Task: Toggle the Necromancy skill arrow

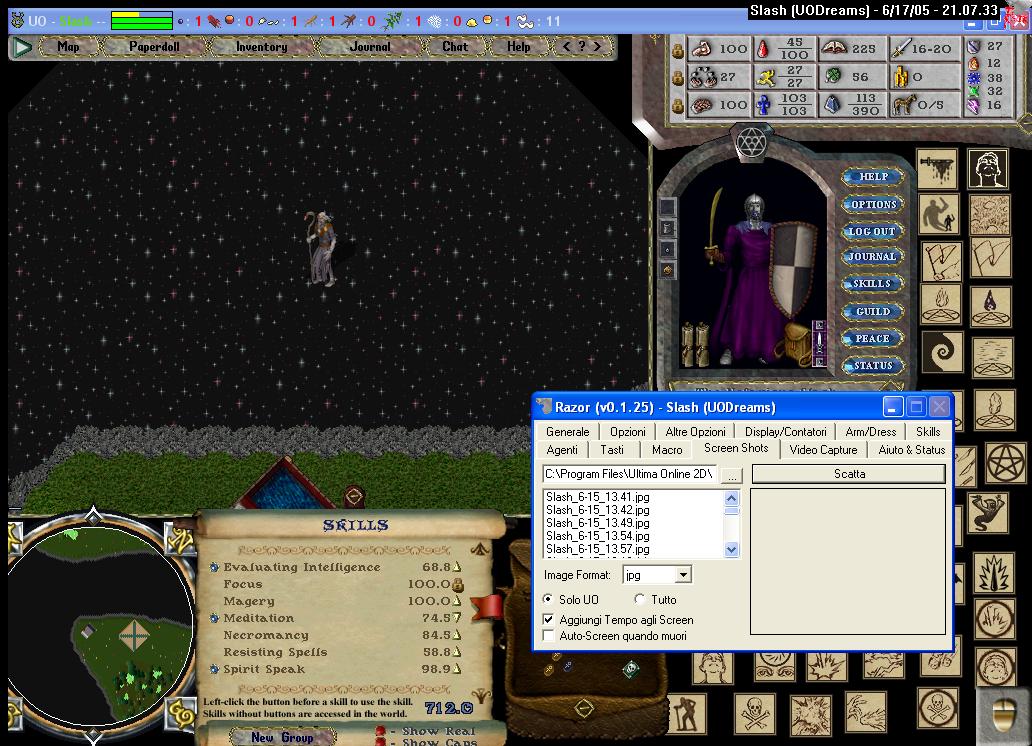Action: [x=457, y=635]
